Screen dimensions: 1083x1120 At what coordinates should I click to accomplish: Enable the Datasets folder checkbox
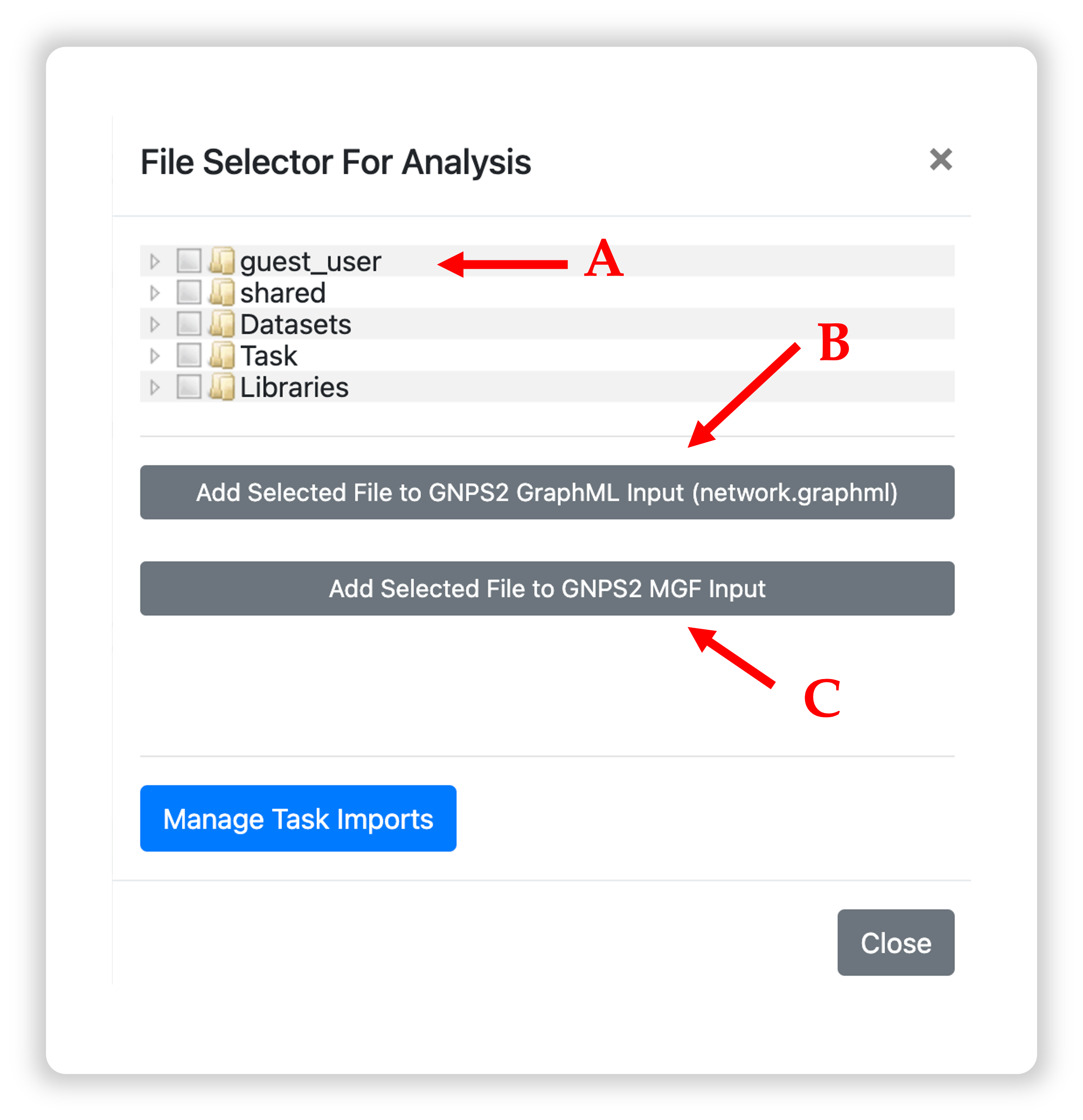pyautogui.click(x=188, y=323)
